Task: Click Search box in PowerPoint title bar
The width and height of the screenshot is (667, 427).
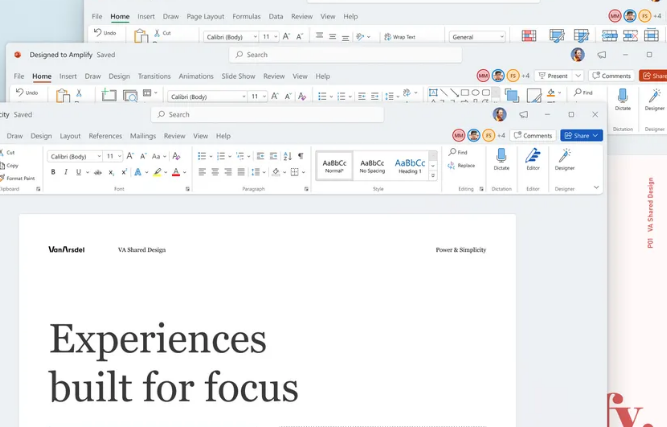Action: click(345, 55)
